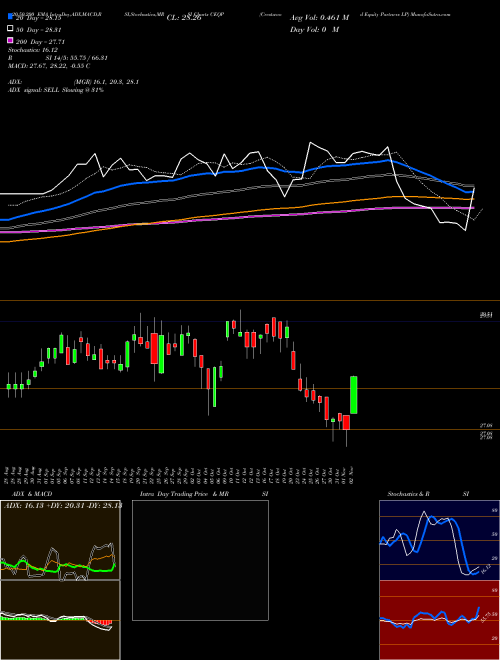The height and width of the screenshot is (660, 500).
Task: Click the Stochastics & RSI panel title
Action: pyautogui.click(x=428, y=494)
